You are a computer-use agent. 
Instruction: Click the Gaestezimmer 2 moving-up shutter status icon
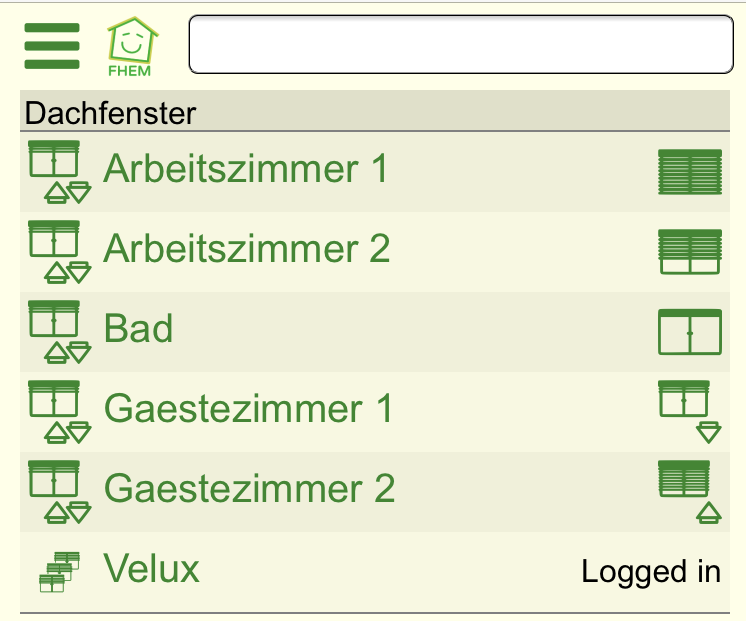[690, 492]
